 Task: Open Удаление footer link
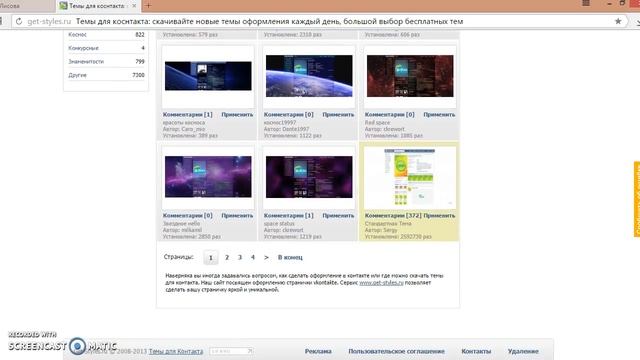point(523,351)
